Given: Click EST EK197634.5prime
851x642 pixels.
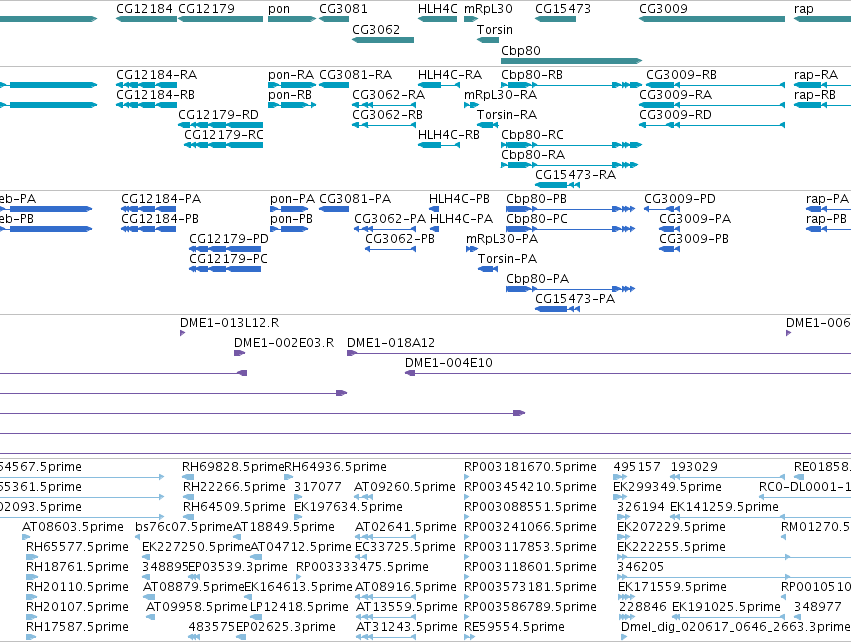Looking at the screenshot, I should tap(348, 507).
